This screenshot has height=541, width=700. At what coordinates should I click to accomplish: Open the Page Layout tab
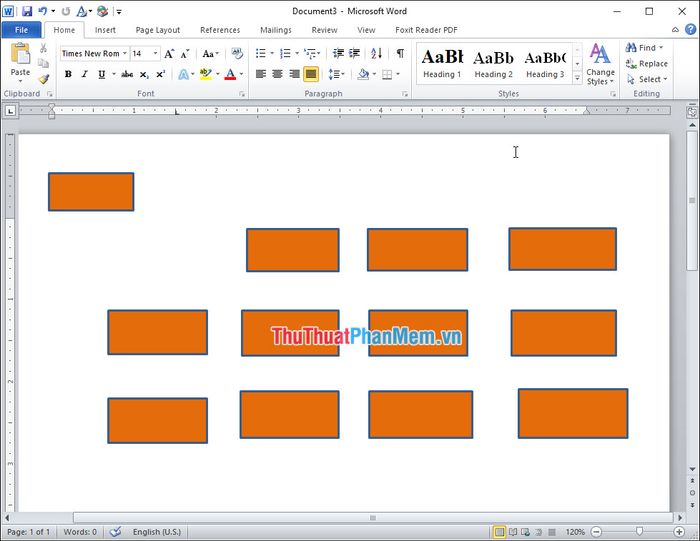(158, 30)
